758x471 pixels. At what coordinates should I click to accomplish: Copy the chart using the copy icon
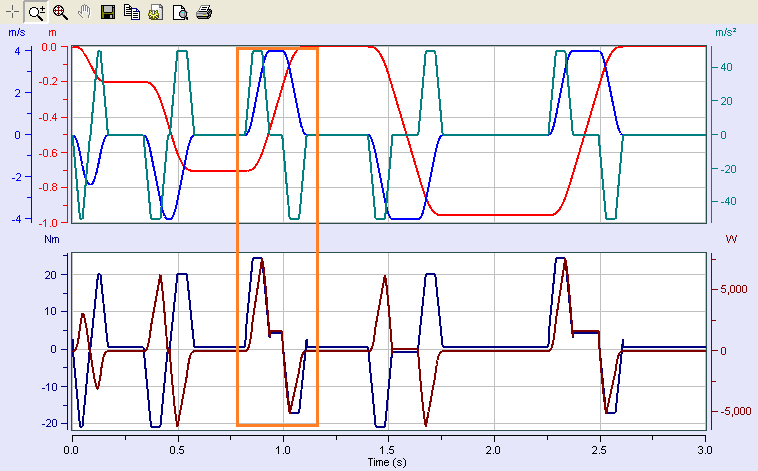pos(132,12)
